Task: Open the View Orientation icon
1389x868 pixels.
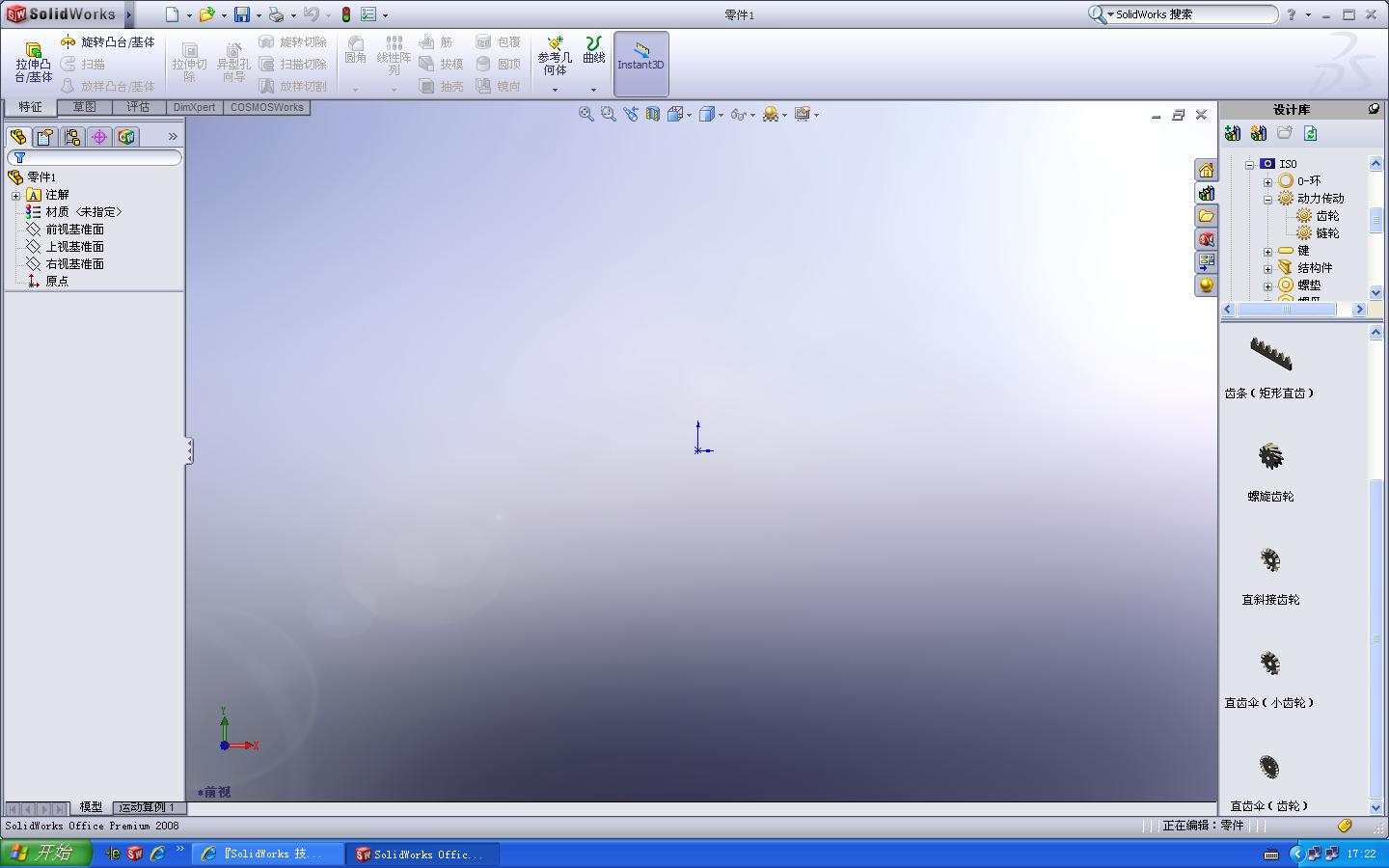Action: pyautogui.click(x=675, y=114)
